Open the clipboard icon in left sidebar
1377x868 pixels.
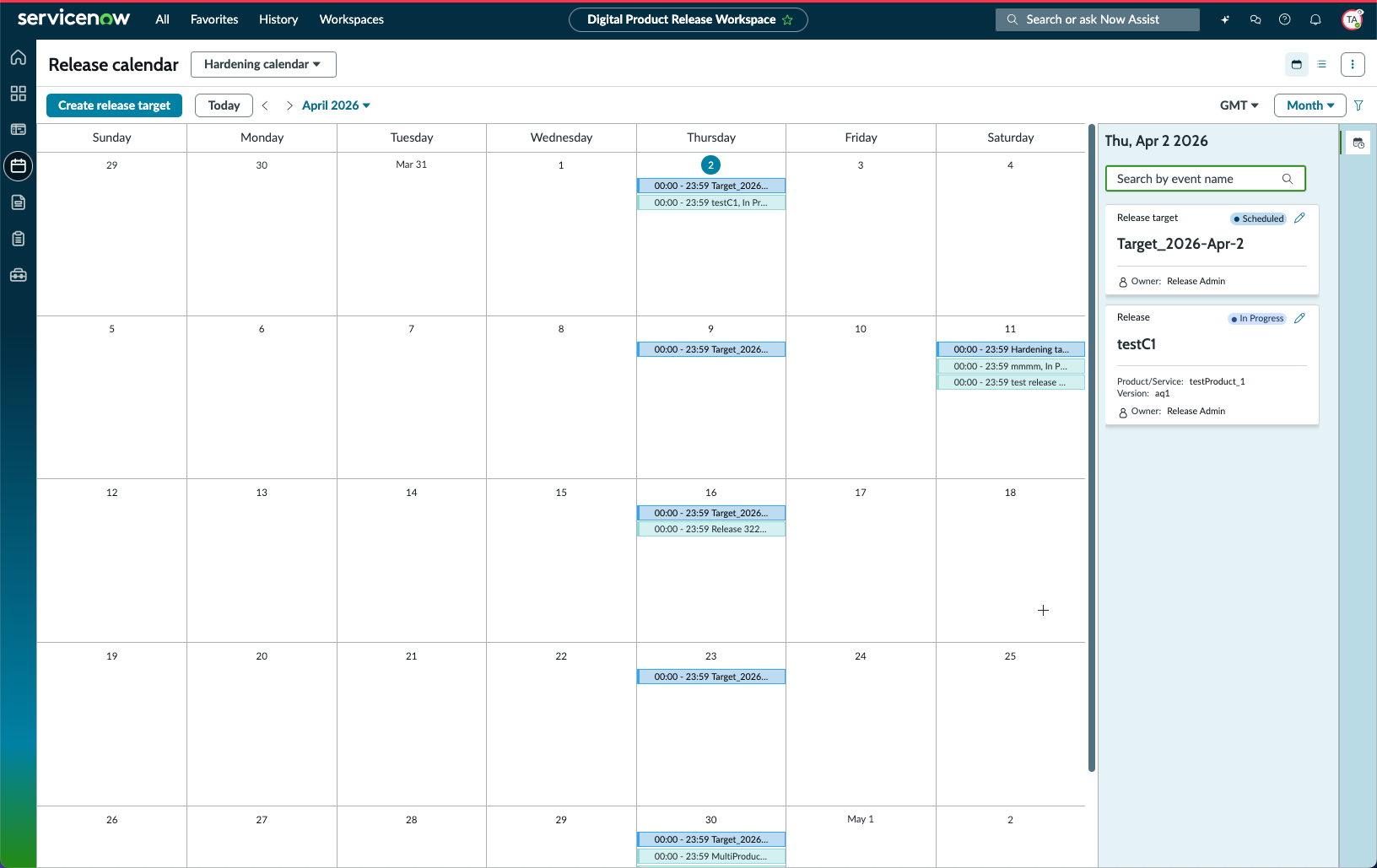19,239
